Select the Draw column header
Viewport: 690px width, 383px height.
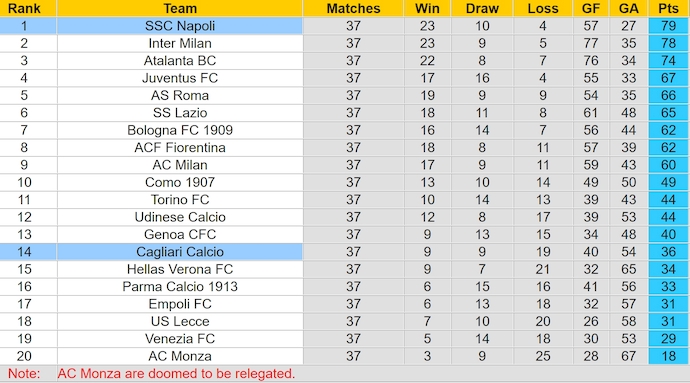pyautogui.click(x=482, y=8)
